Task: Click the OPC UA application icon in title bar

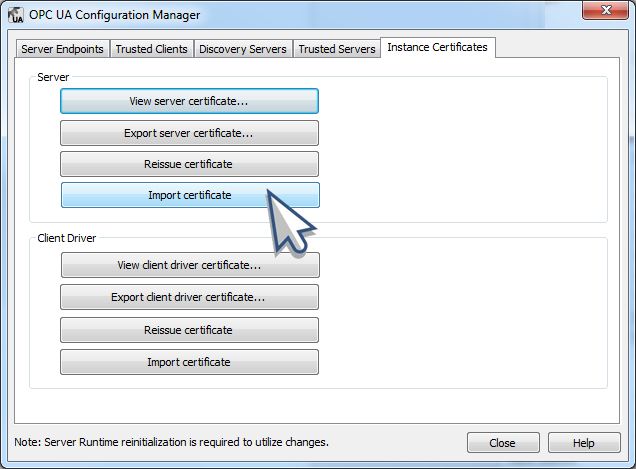Action: tap(16, 15)
